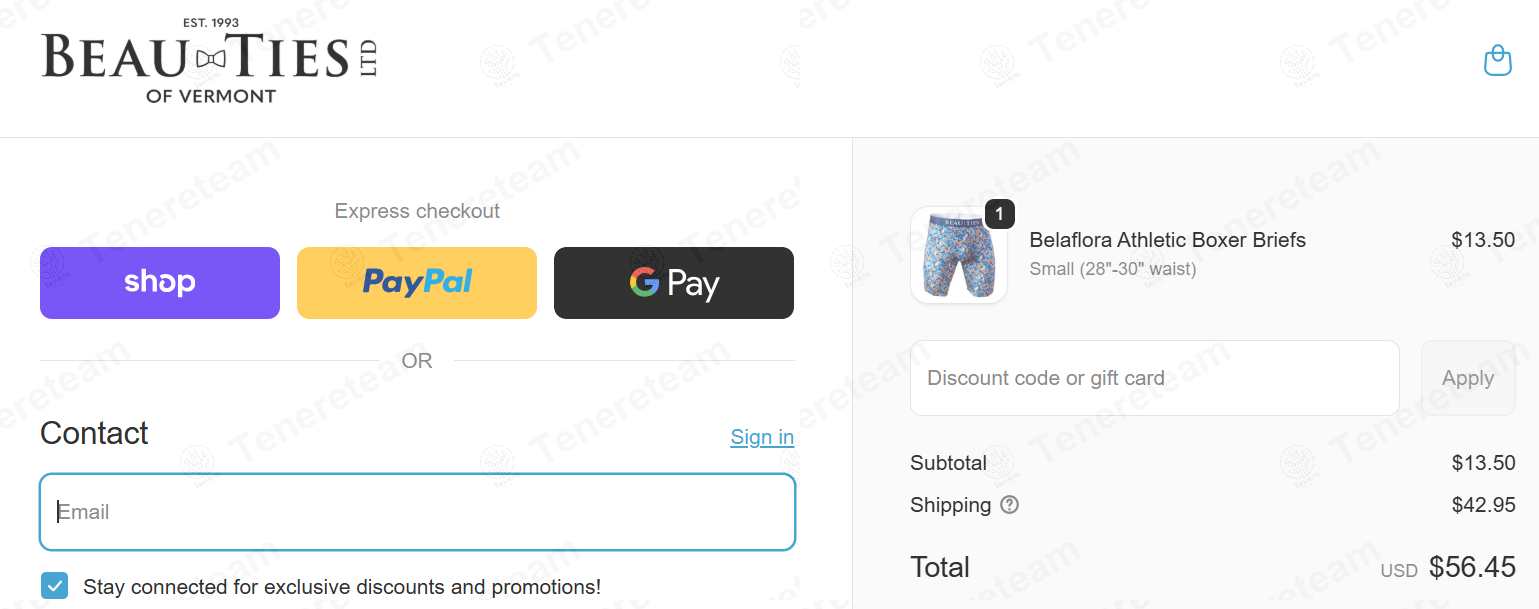Expand shipping details via the question mark

pyautogui.click(x=1009, y=505)
